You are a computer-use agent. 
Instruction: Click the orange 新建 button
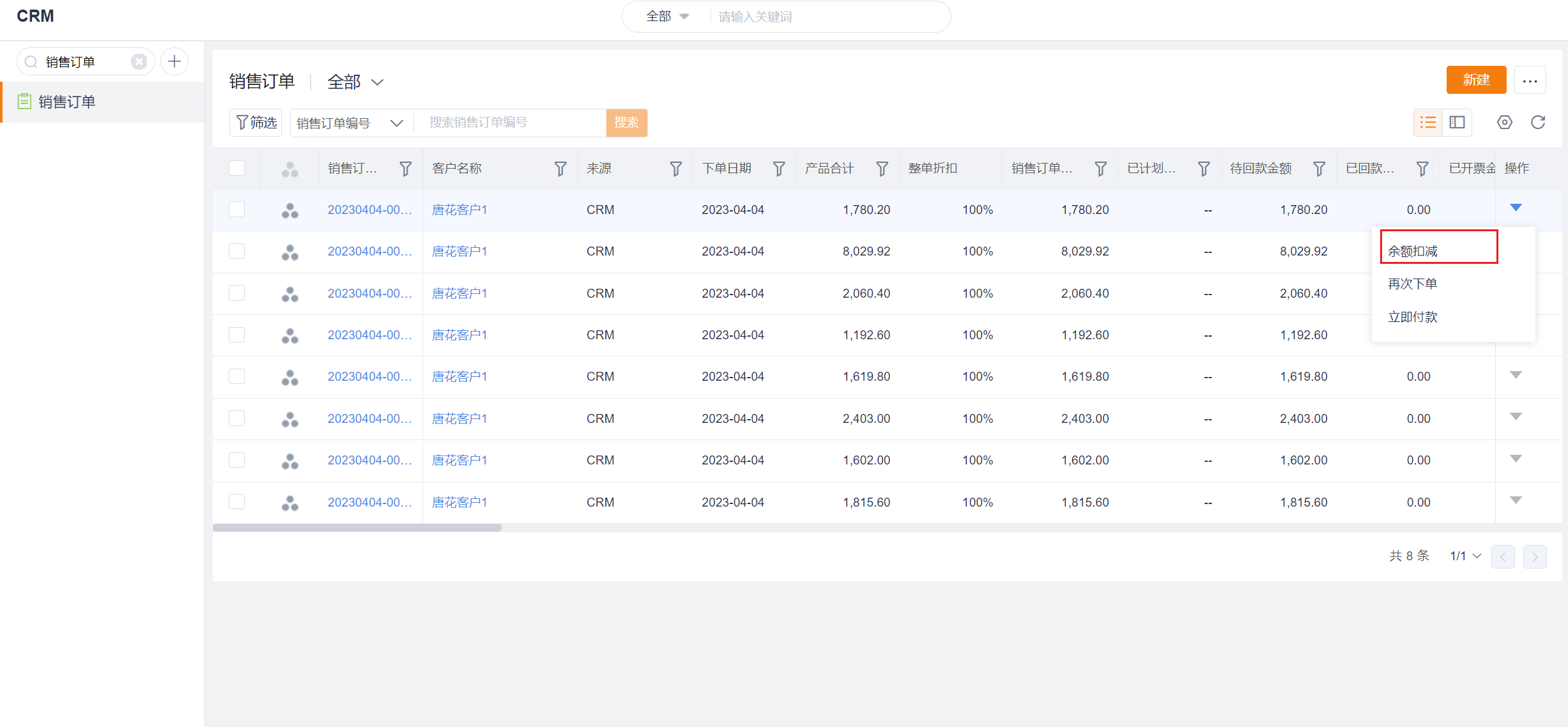coord(1476,80)
